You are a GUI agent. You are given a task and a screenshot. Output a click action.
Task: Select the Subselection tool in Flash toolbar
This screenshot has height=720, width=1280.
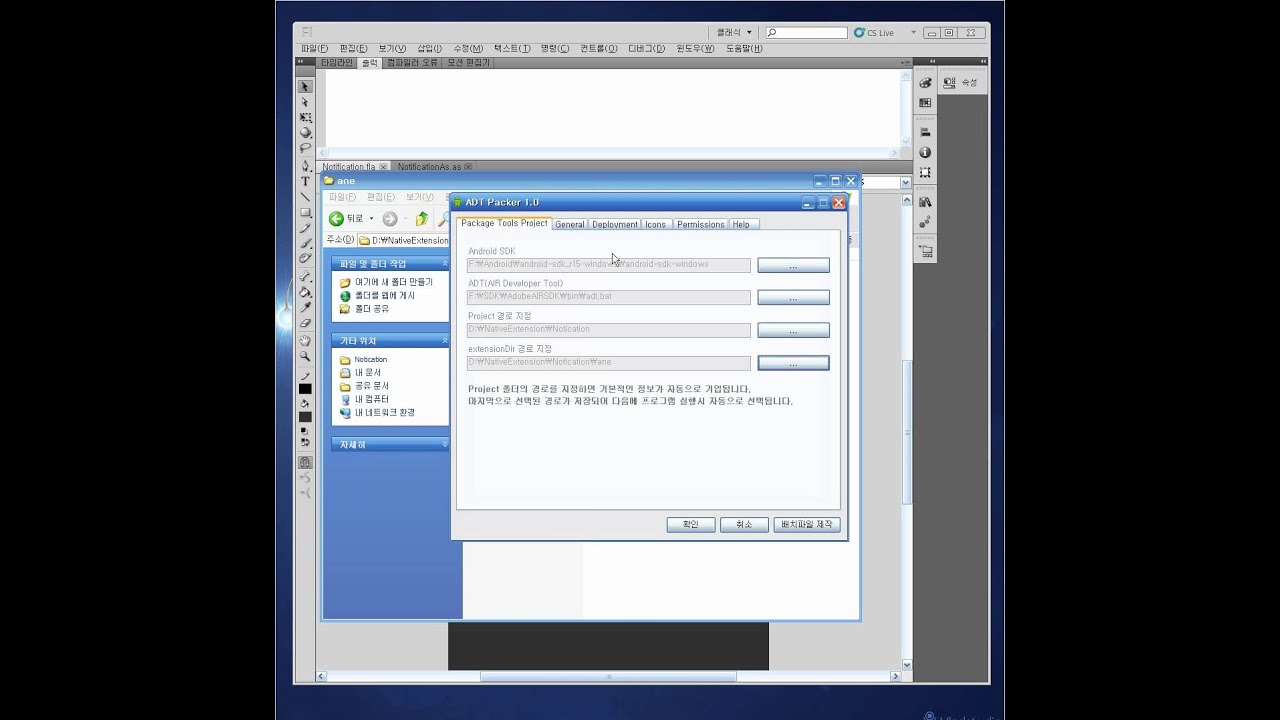(x=305, y=102)
